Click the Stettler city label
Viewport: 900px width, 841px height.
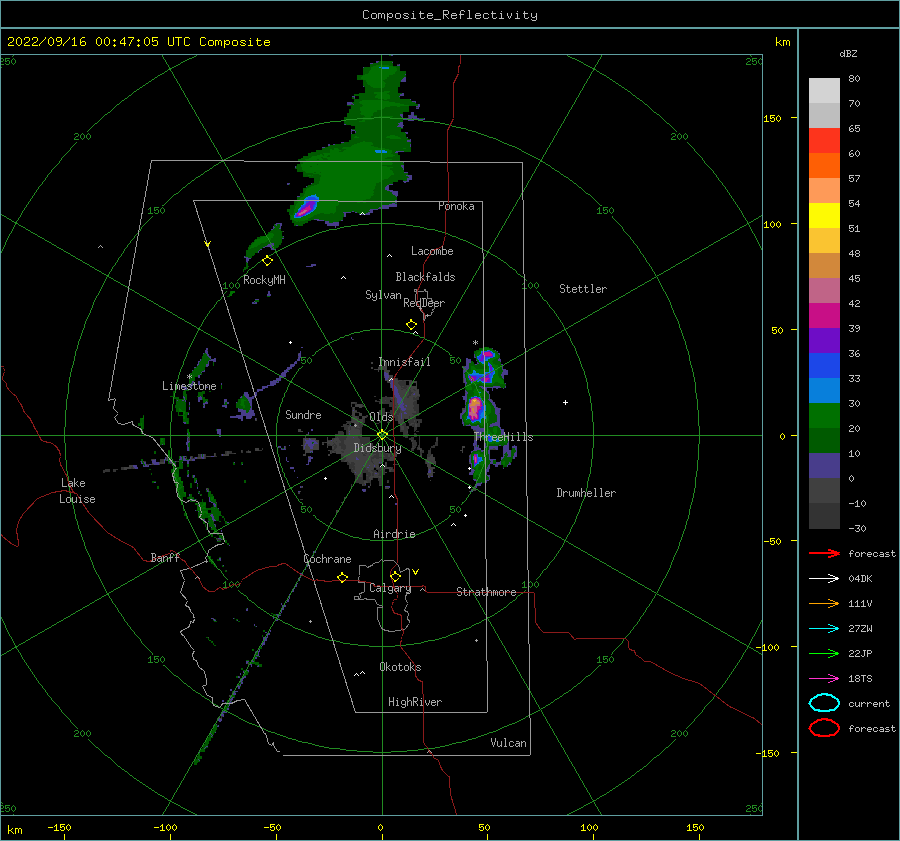(583, 289)
